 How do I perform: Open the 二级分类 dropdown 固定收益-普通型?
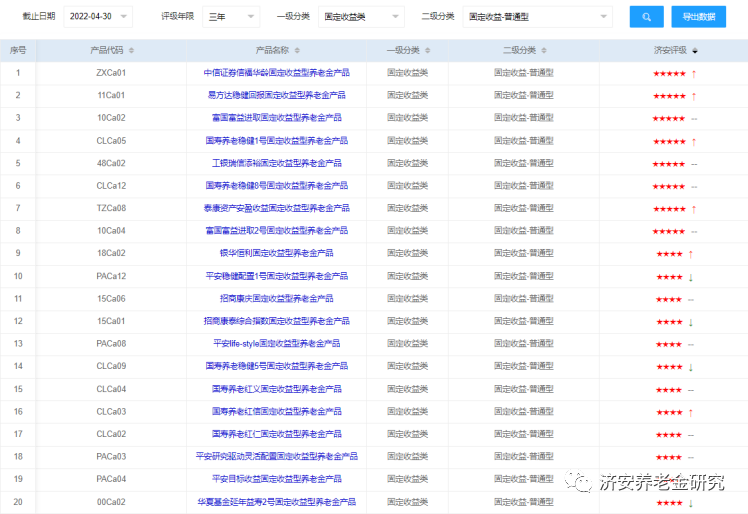click(538, 17)
